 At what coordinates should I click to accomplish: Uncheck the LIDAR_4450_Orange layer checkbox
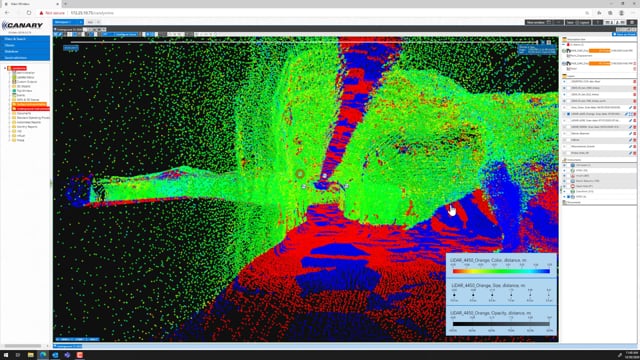coord(568,114)
